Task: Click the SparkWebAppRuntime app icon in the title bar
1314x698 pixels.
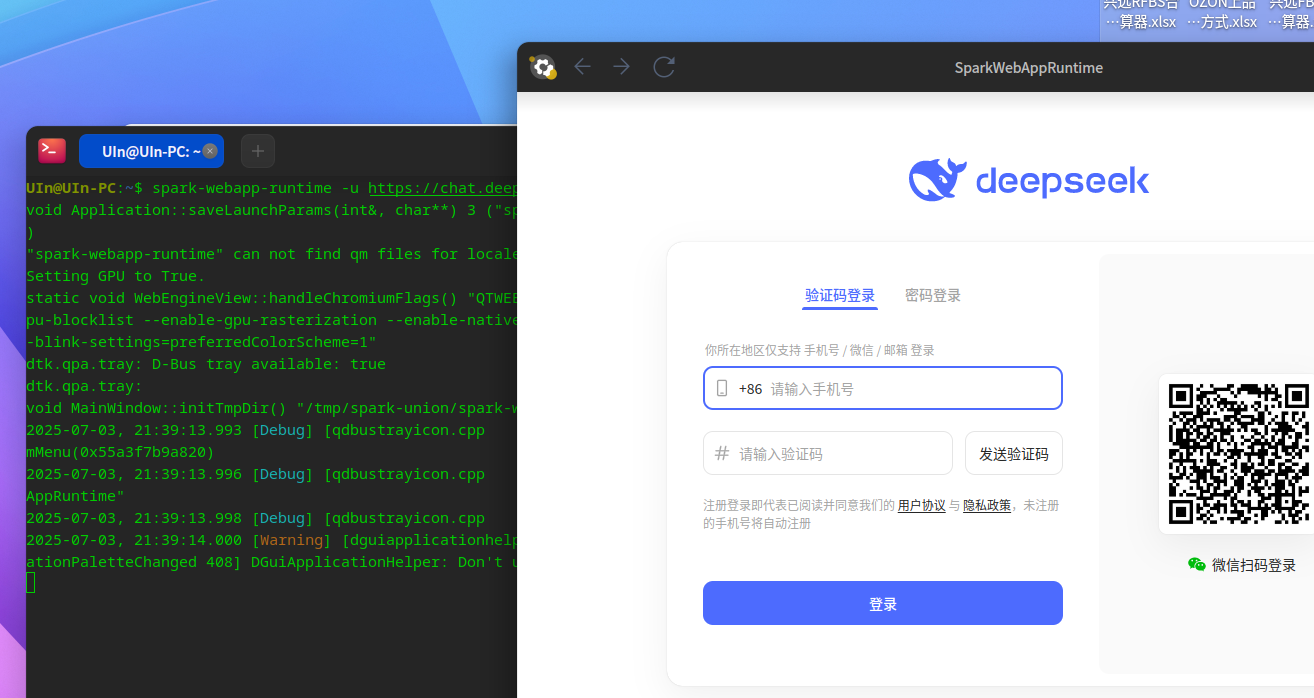Action: (542, 67)
